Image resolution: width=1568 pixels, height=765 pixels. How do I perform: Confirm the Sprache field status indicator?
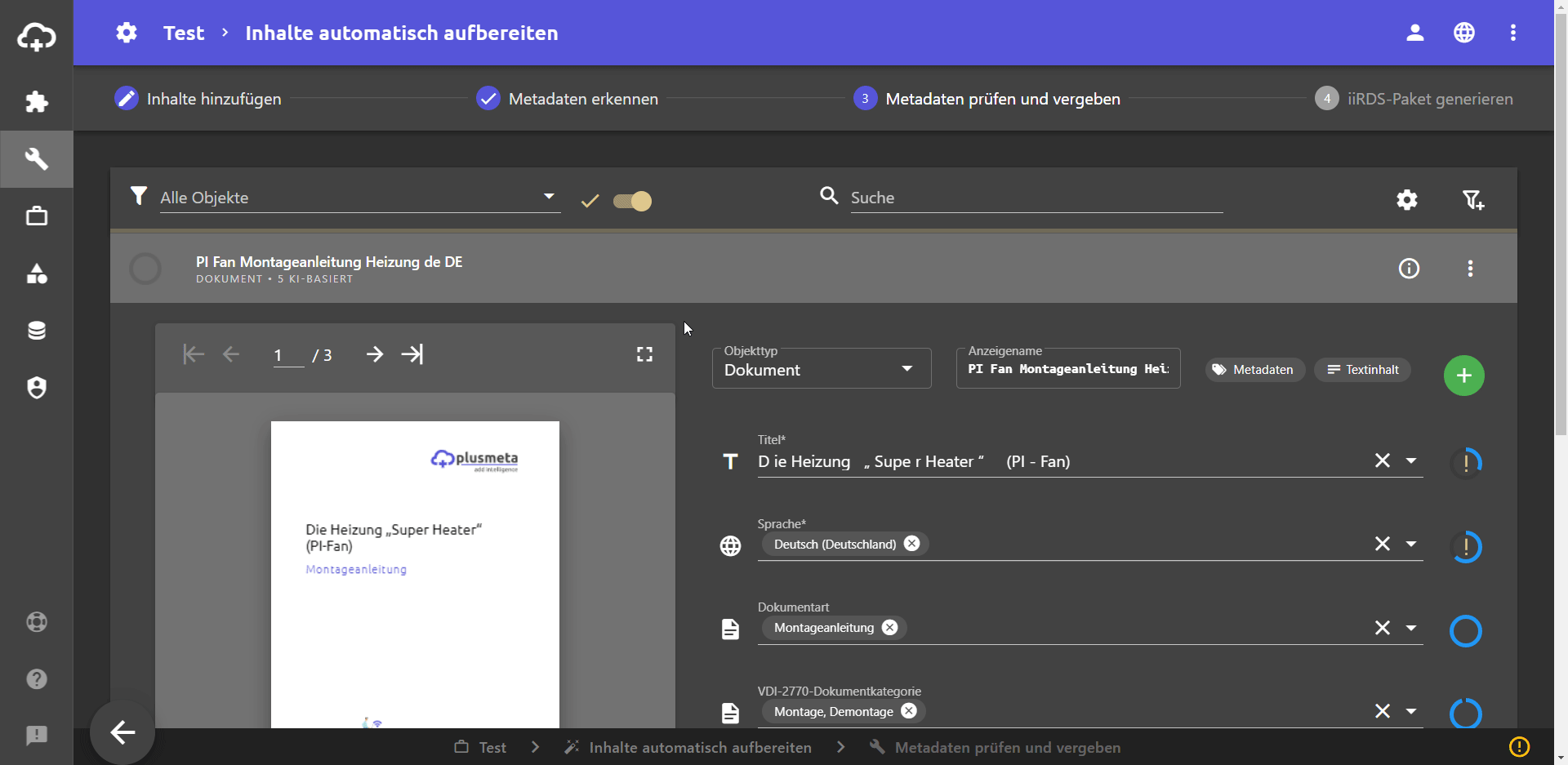tap(1466, 546)
